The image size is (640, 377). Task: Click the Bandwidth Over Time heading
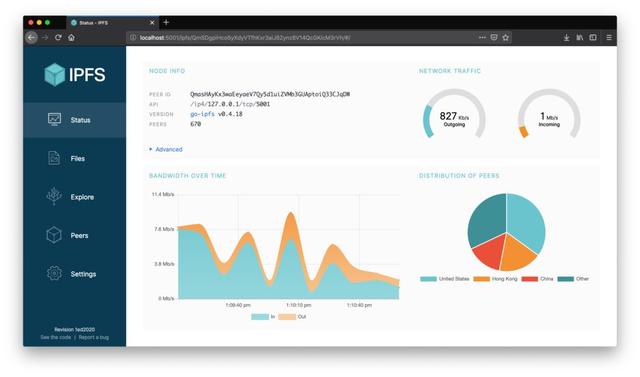coord(187,176)
